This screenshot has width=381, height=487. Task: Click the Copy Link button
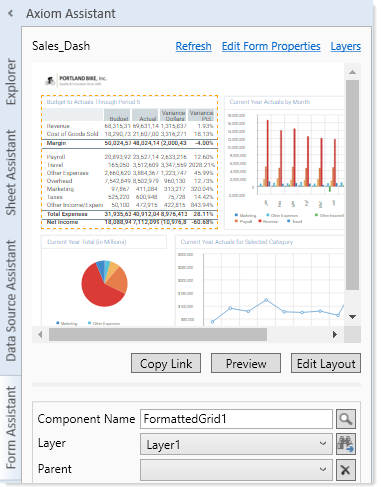coord(166,363)
